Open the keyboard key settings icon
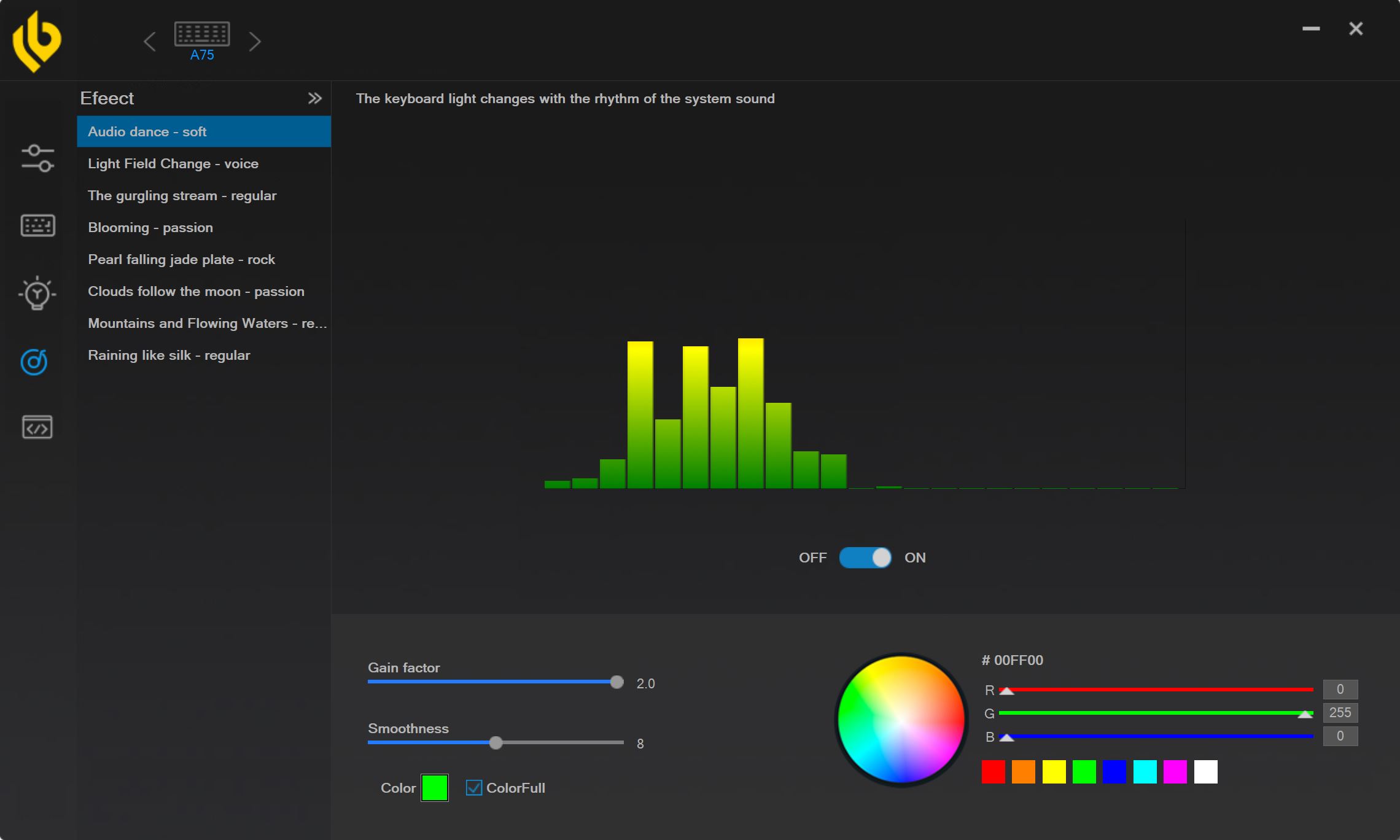Image resolution: width=1400 pixels, height=840 pixels. point(37,225)
